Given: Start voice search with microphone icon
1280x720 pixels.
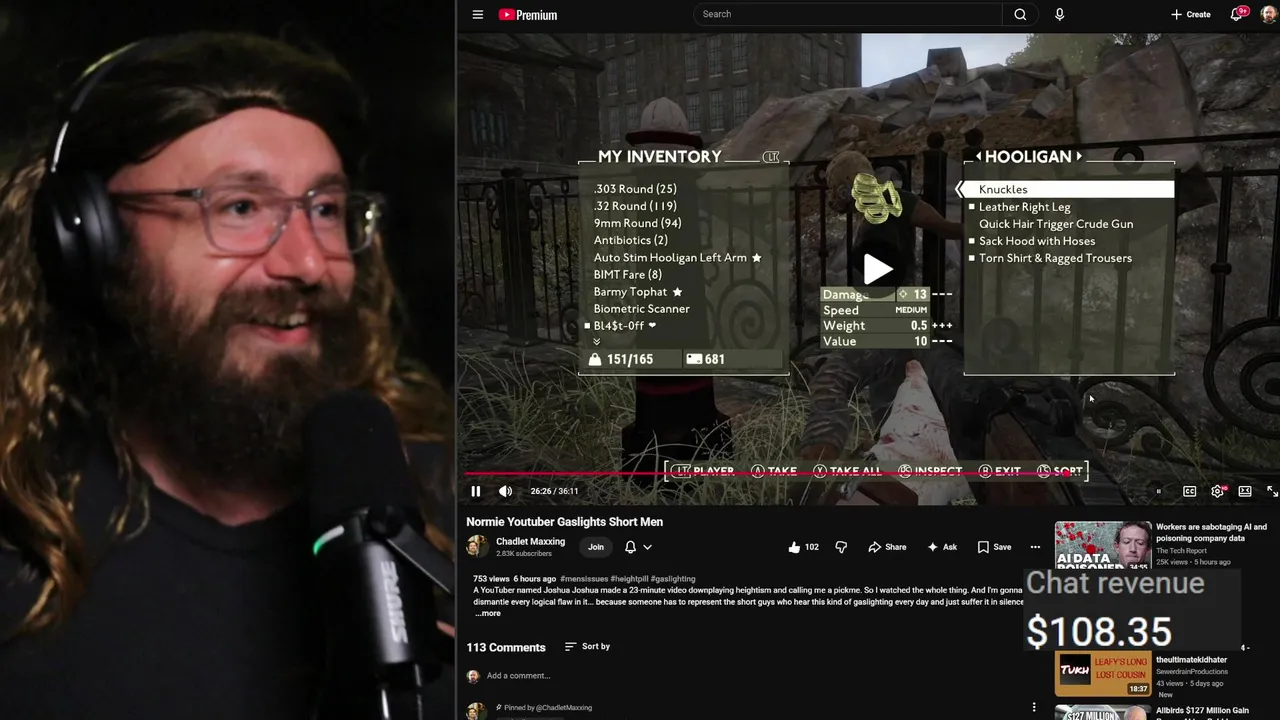Looking at the screenshot, I should pos(1059,14).
